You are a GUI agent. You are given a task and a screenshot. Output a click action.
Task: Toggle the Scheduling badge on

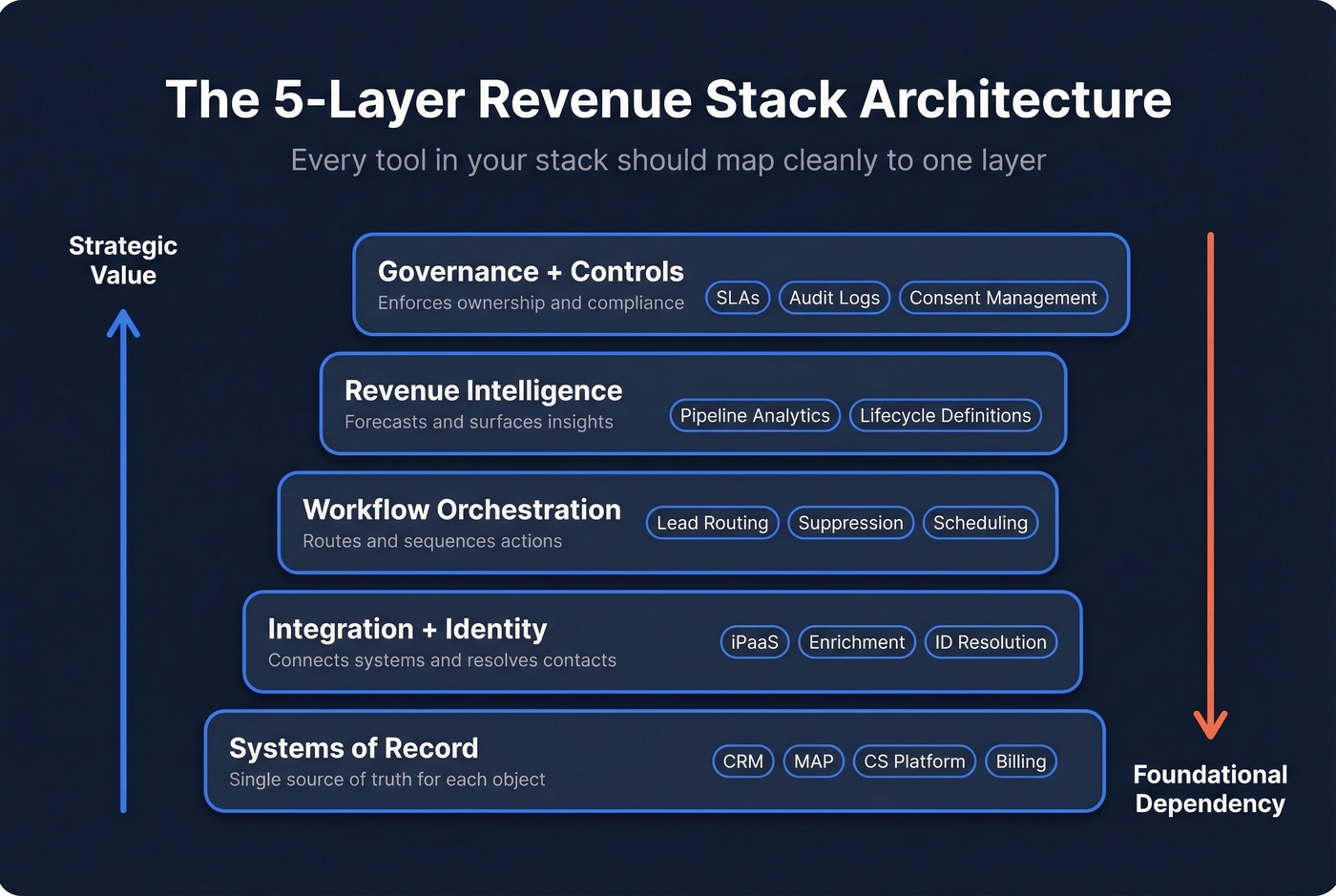click(980, 523)
